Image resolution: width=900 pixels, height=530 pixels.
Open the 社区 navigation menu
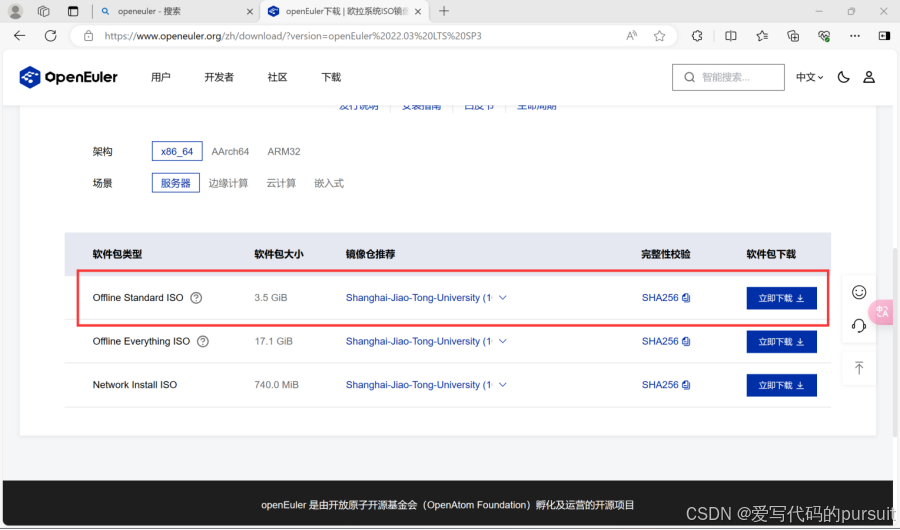coord(277,77)
